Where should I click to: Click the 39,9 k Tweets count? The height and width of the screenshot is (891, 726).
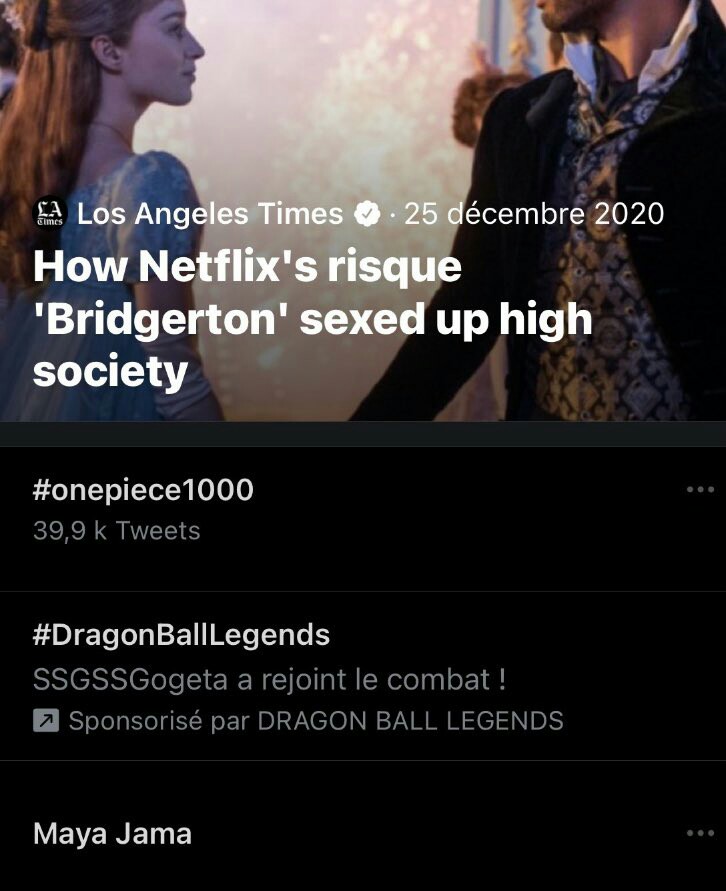click(x=117, y=531)
